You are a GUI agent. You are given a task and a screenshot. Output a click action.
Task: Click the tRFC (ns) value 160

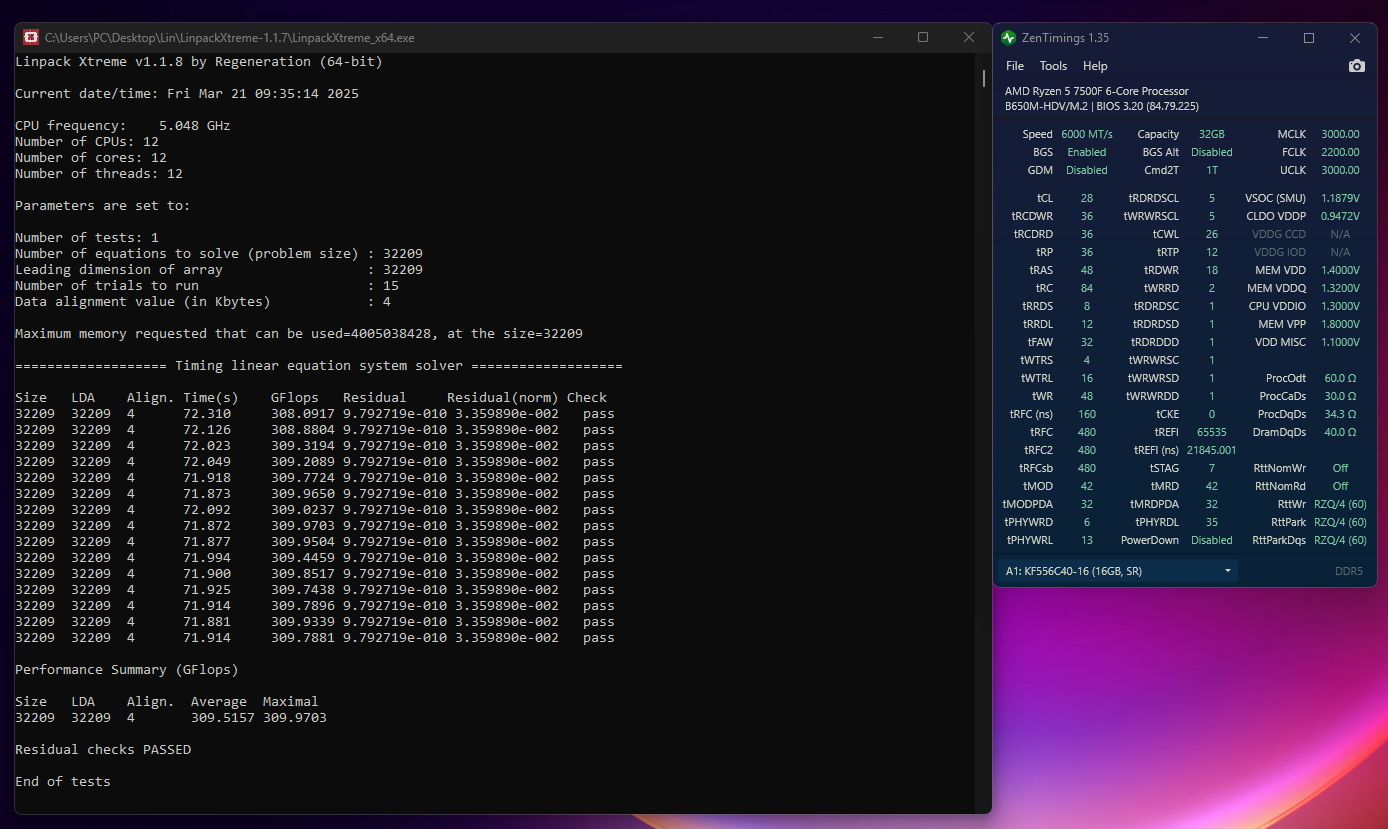coord(1087,414)
